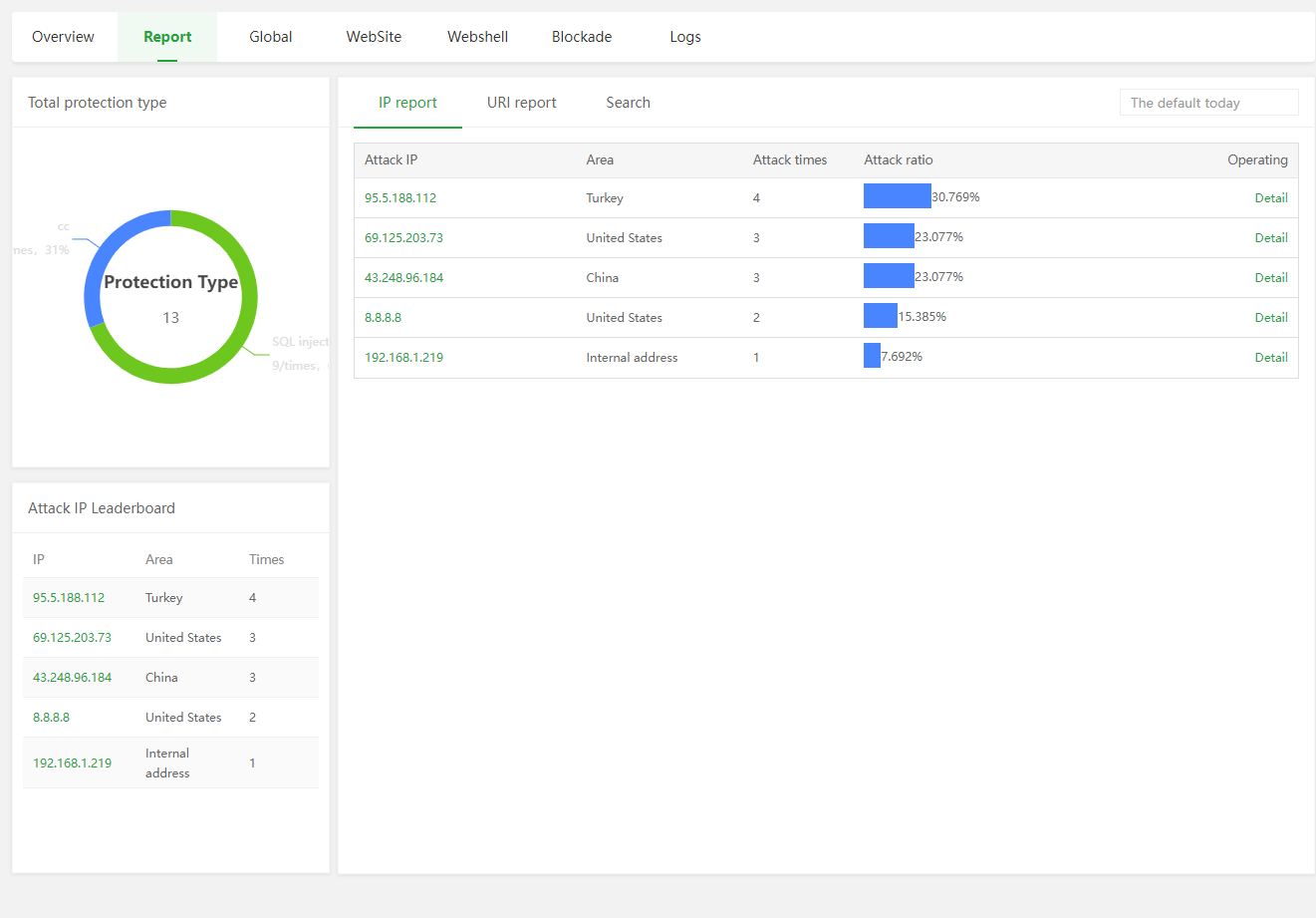View Detail for 95.5.188.112
Image resolution: width=1316 pixels, height=918 pixels.
1270,198
